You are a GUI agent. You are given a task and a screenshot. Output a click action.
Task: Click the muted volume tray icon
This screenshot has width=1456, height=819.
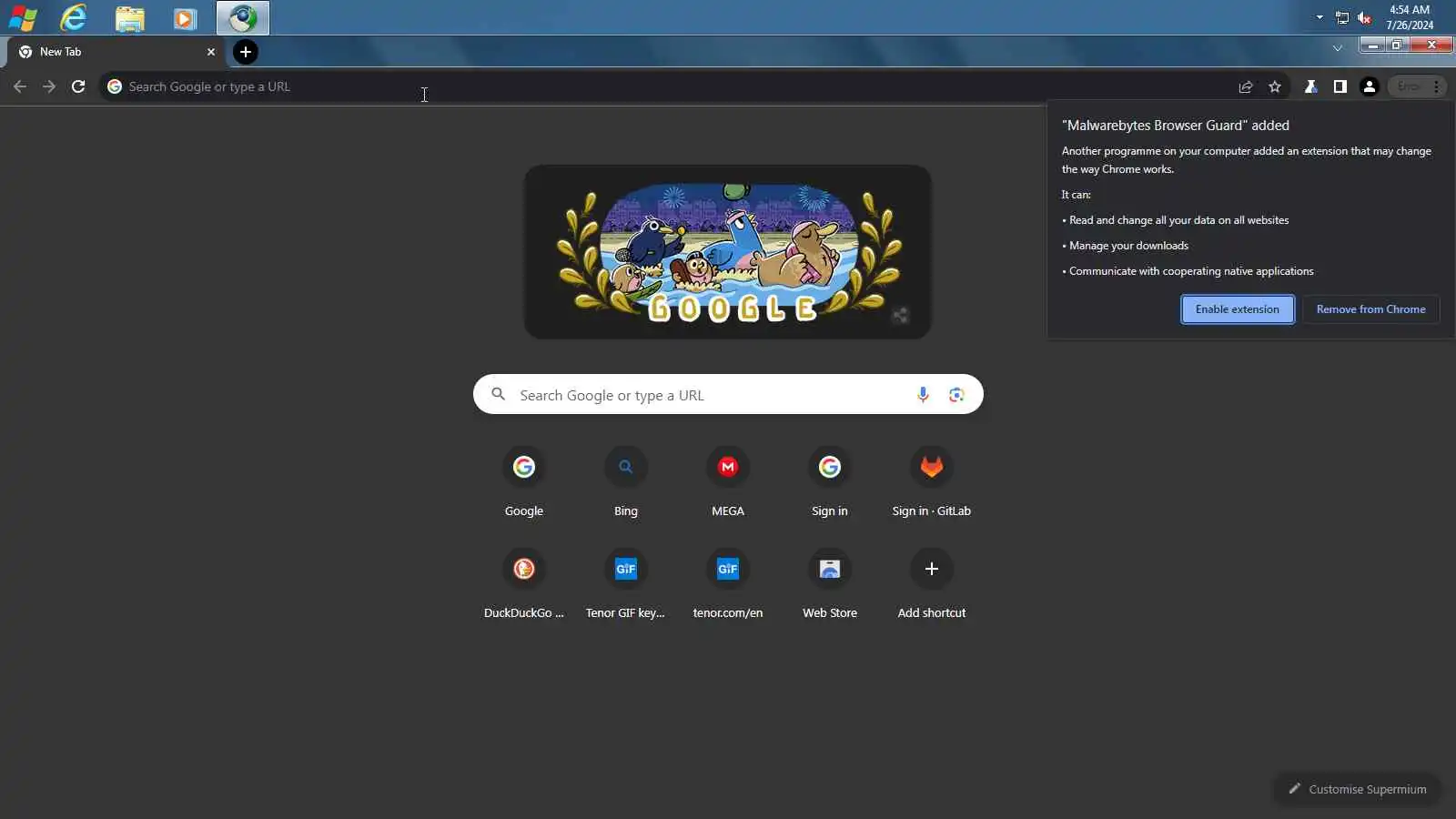[1364, 17]
